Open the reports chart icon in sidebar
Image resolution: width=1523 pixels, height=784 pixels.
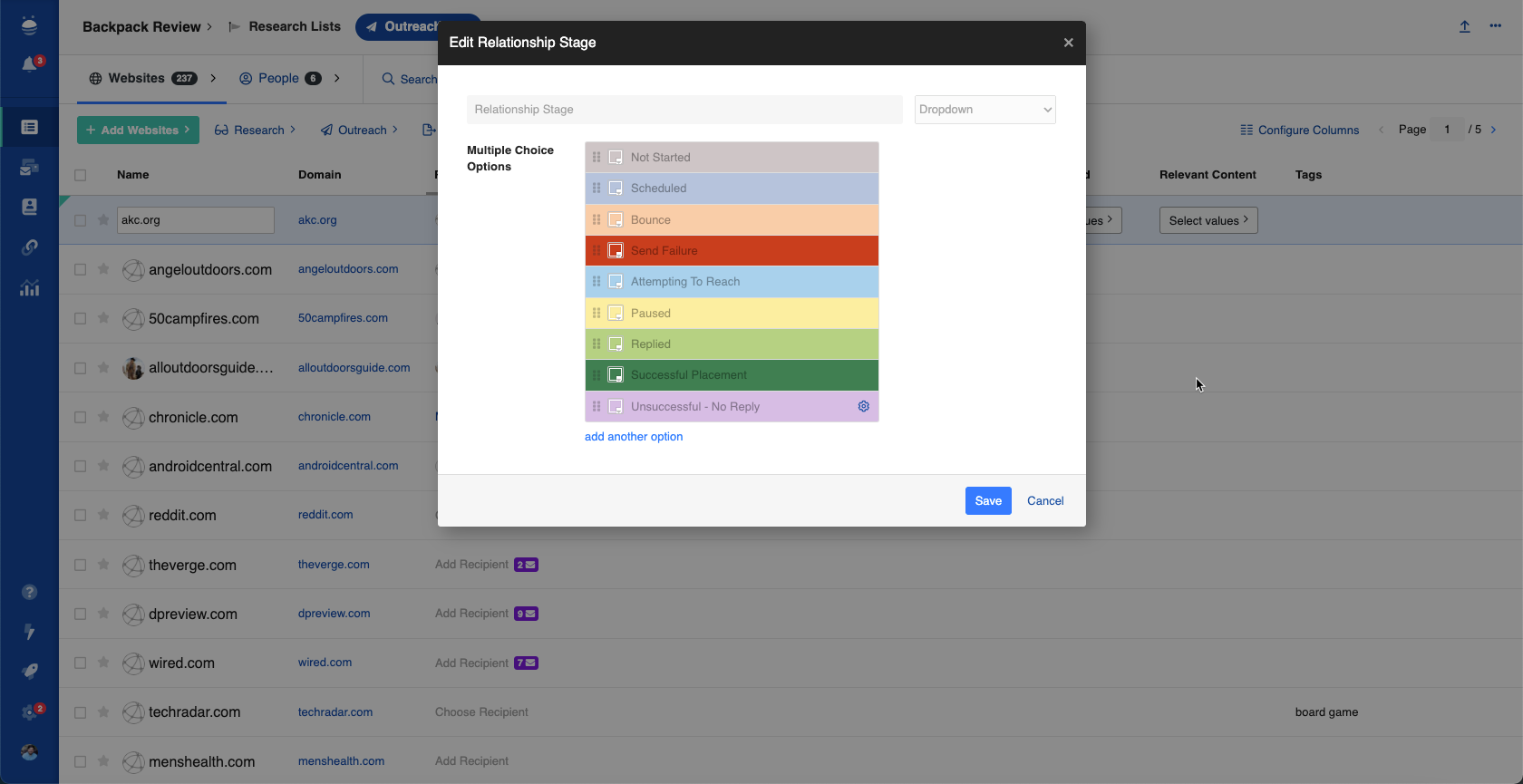[x=30, y=288]
